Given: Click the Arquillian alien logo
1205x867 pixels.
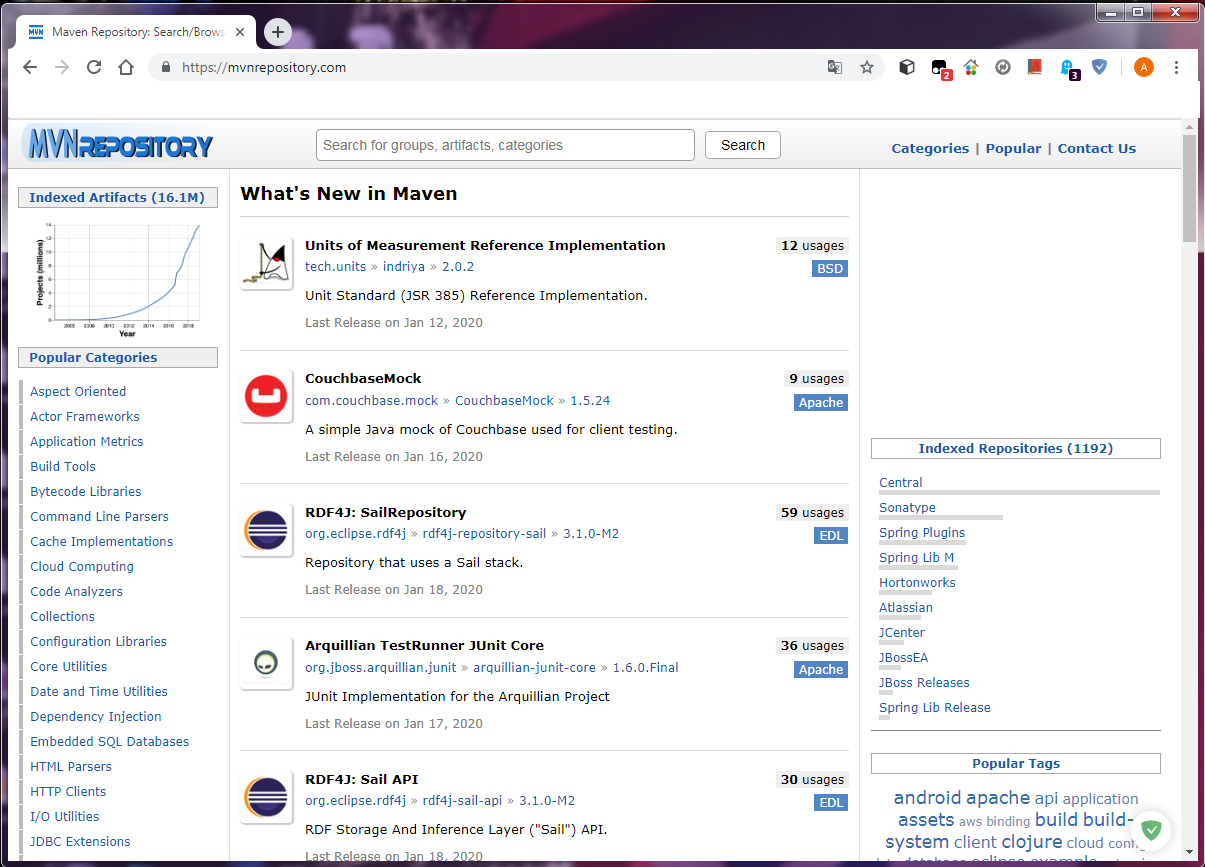Looking at the screenshot, I should [x=266, y=664].
